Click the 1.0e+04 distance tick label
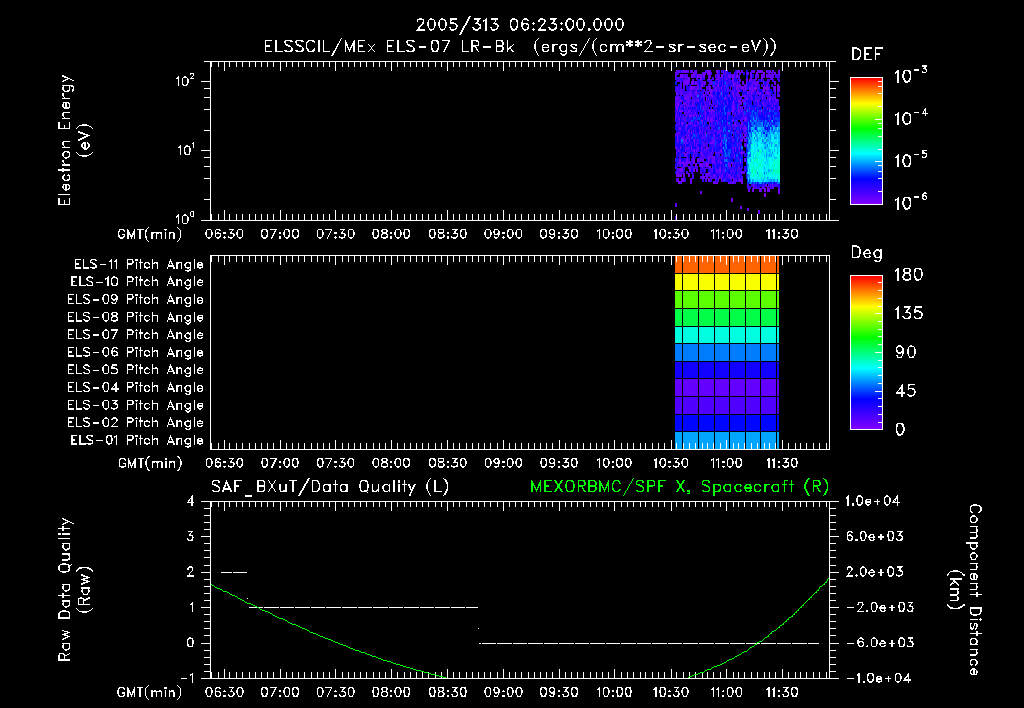Viewport: 1024px width, 708px height. point(872,502)
